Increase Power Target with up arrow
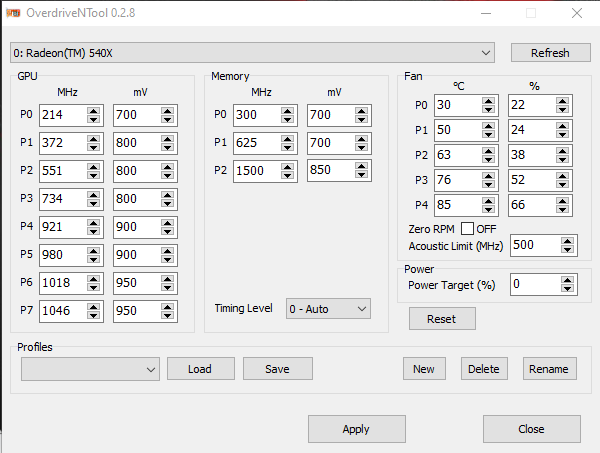 (x=567, y=280)
